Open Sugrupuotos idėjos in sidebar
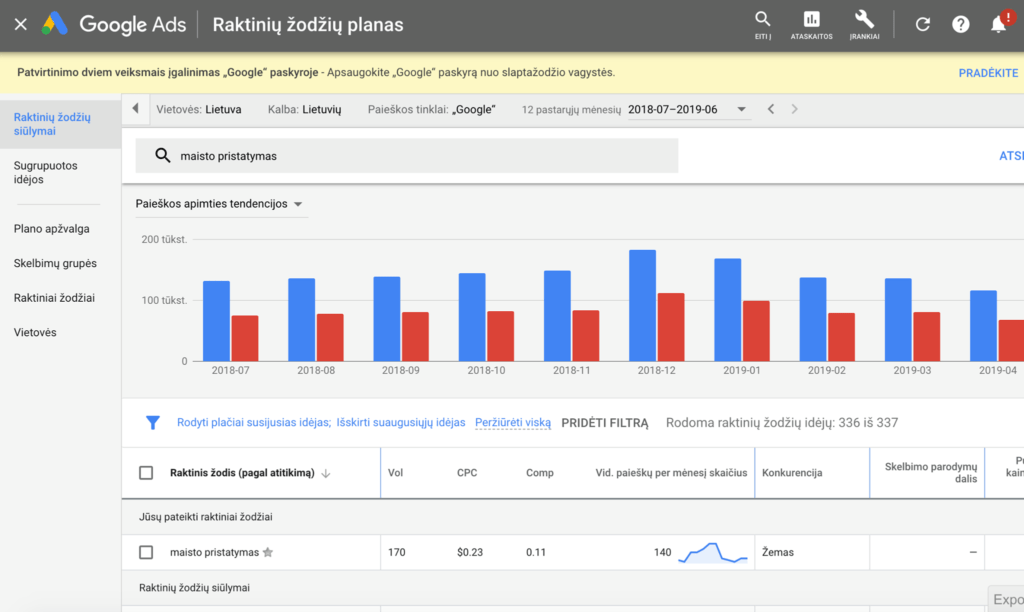This screenshot has width=1024, height=612. (x=46, y=172)
